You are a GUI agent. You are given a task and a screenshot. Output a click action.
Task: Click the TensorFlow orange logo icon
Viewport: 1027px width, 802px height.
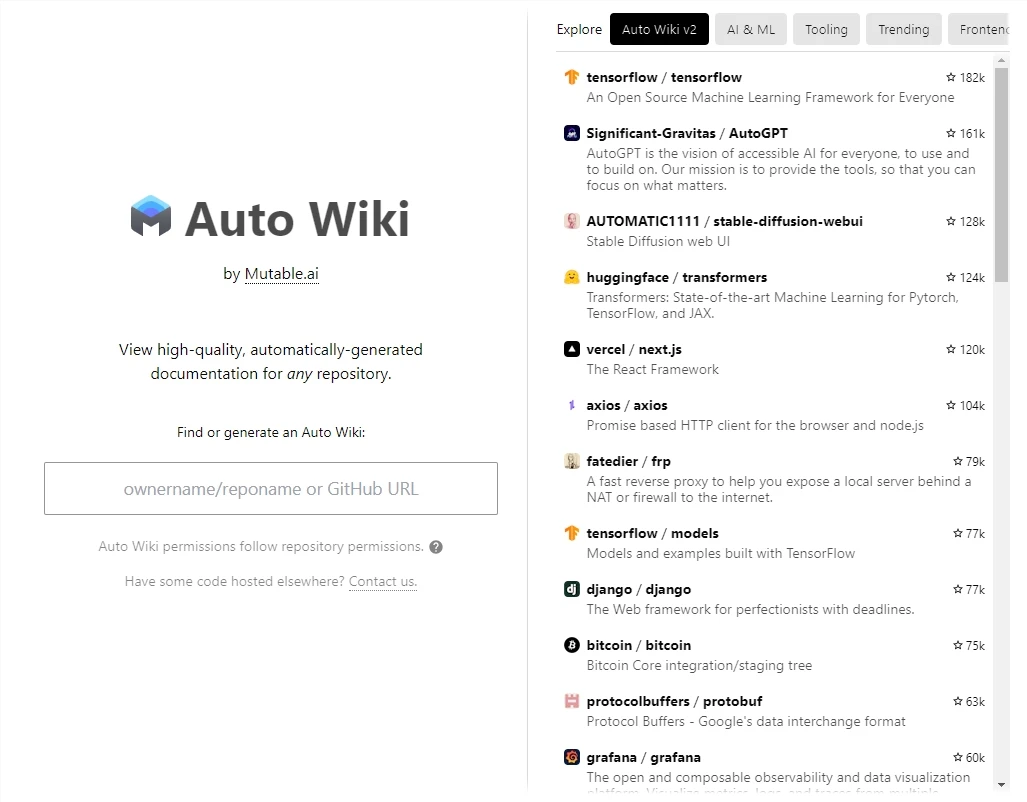(x=571, y=77)
